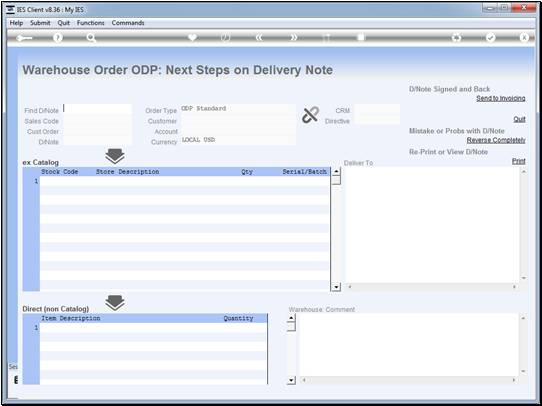This screenshot has width=542, height=406.
Task: Open the Functions menu
Action: click(x=91, y=23)
